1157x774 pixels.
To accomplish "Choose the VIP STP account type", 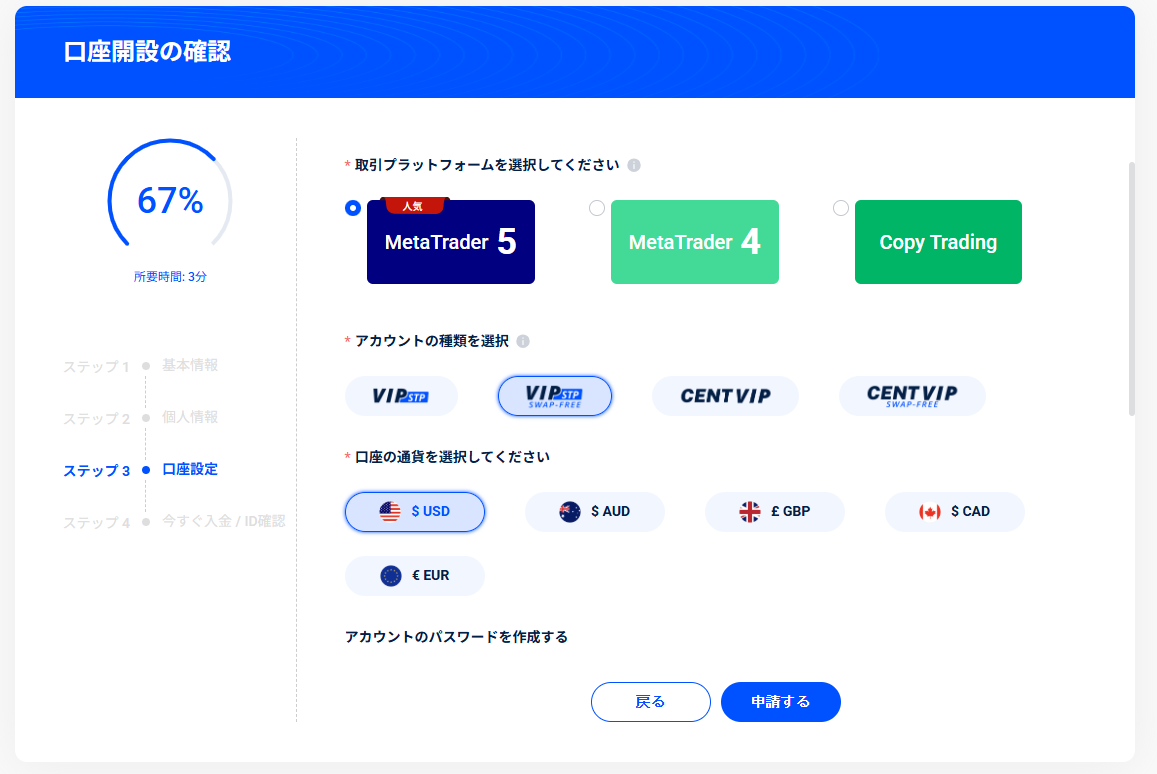I will coord(401,396).
